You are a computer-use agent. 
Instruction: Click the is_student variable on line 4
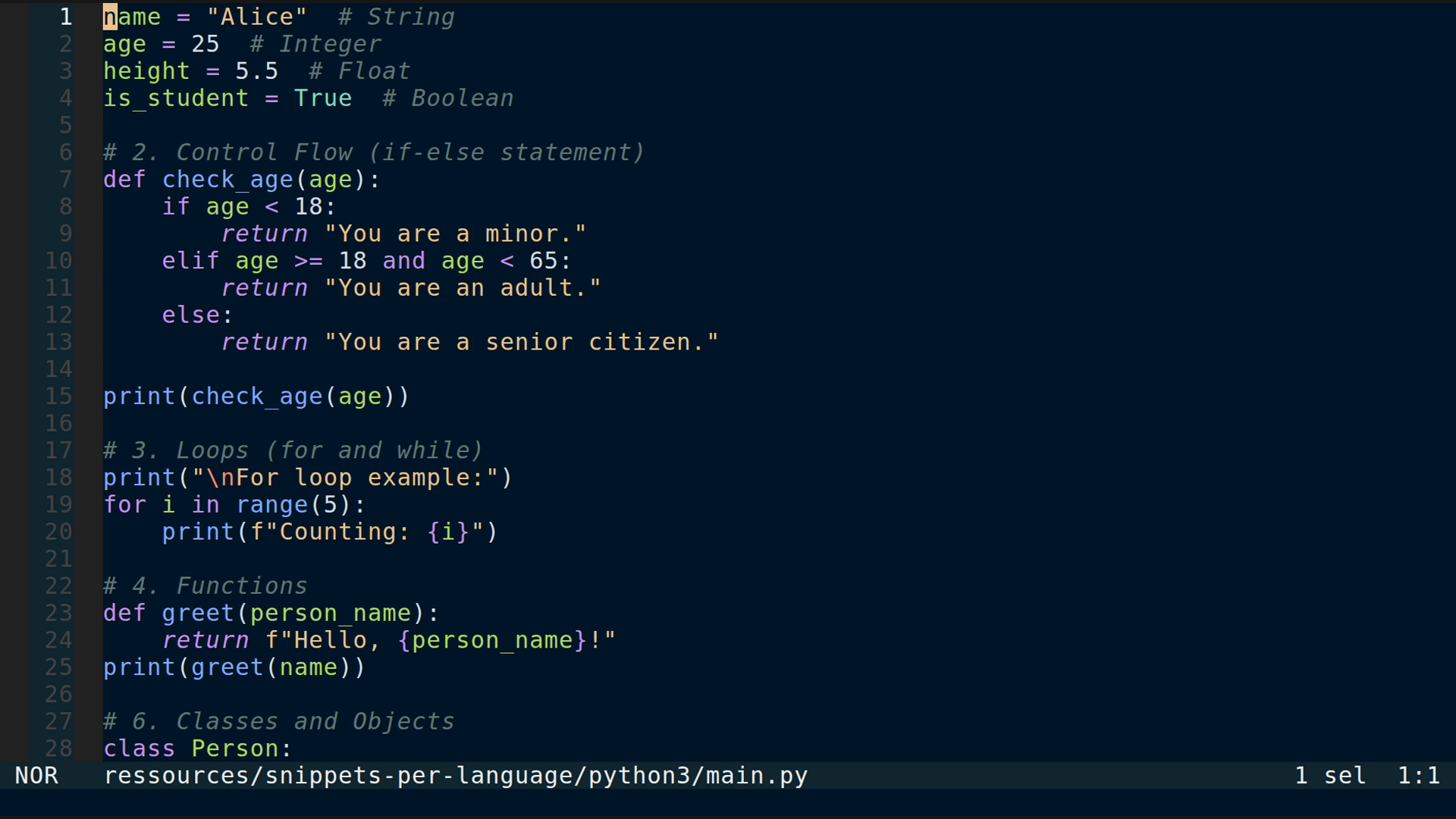coord(174,98)
